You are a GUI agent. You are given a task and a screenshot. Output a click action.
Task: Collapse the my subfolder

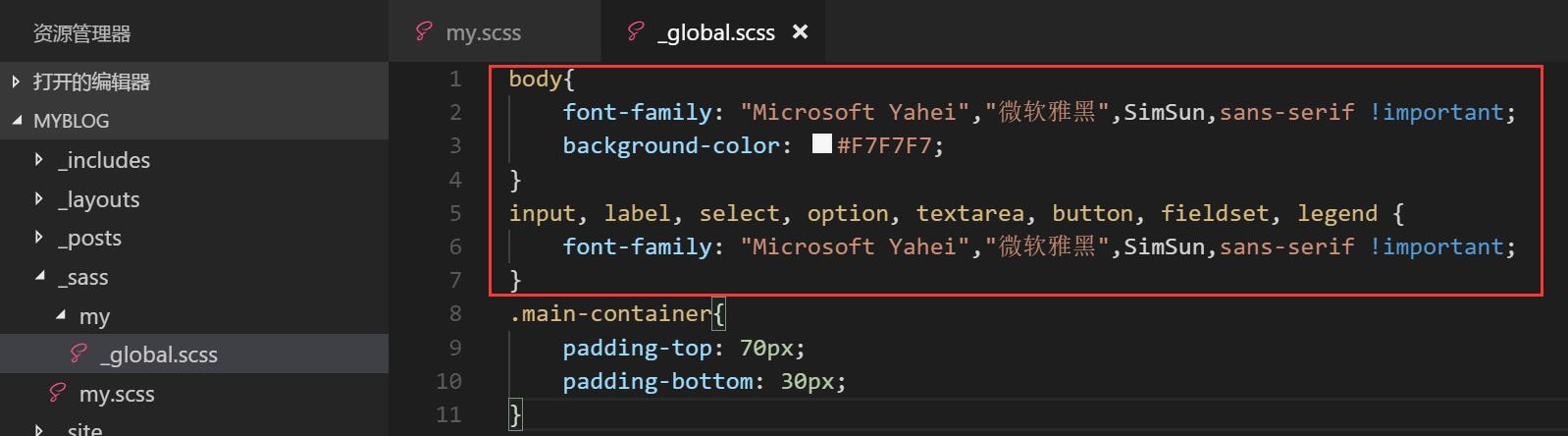(x=61, y=315)
